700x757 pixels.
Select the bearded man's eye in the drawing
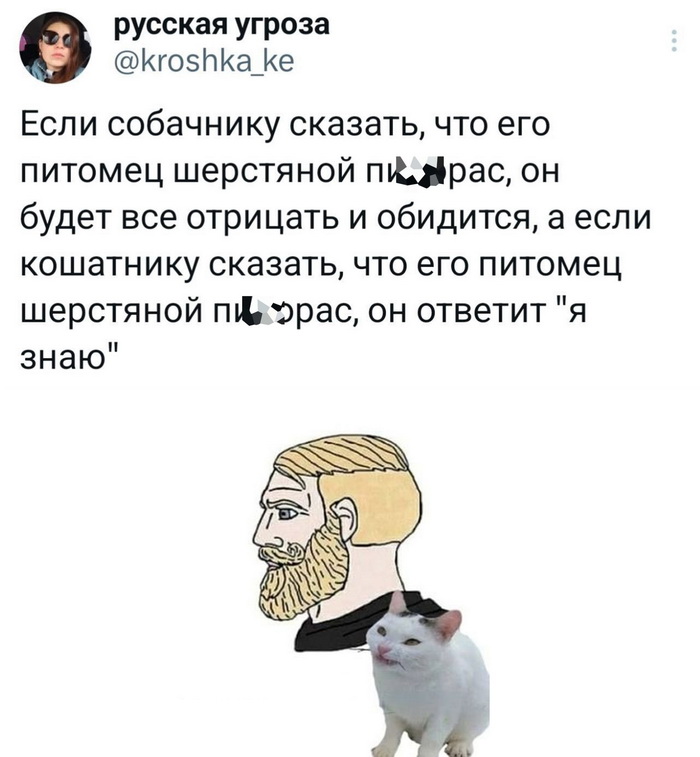[288, 513]
